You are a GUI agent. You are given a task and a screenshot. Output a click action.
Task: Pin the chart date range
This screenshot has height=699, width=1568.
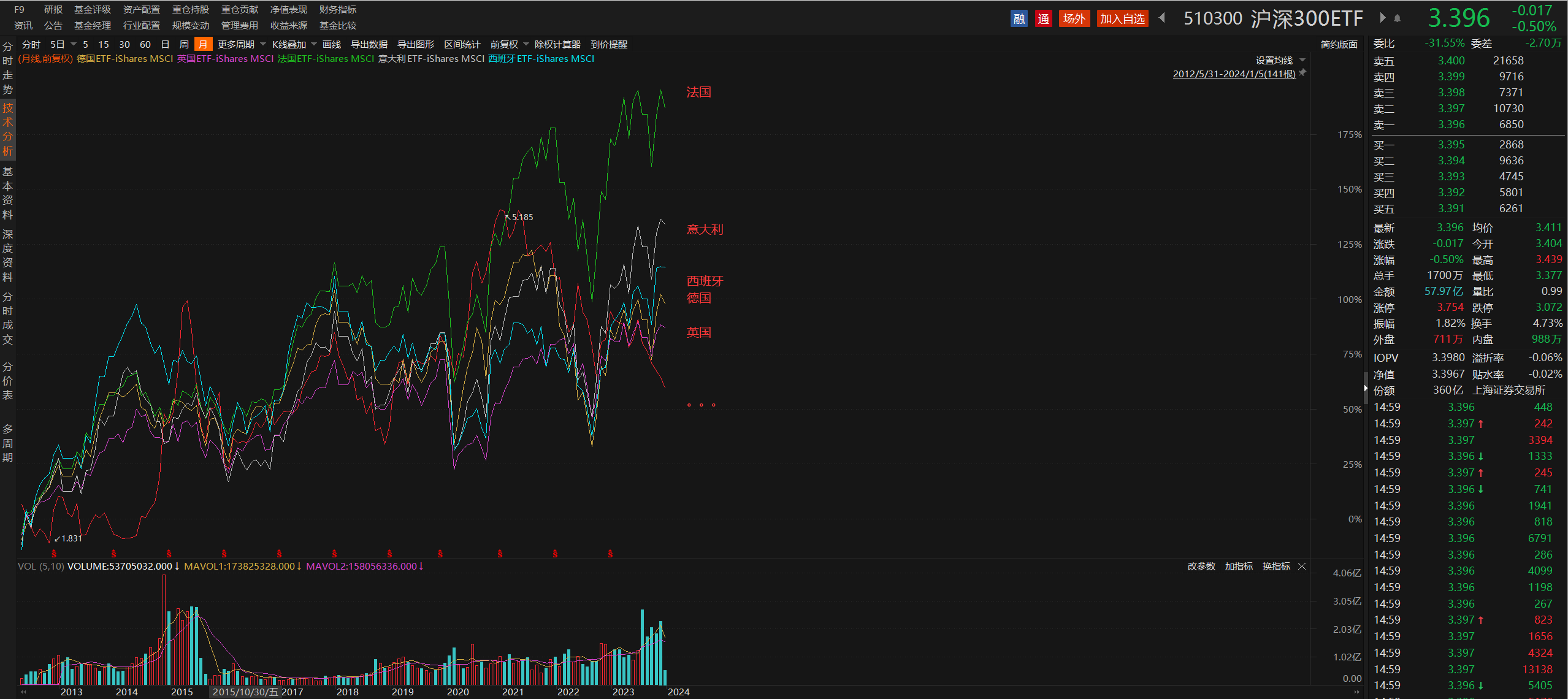pos(1302,73)
